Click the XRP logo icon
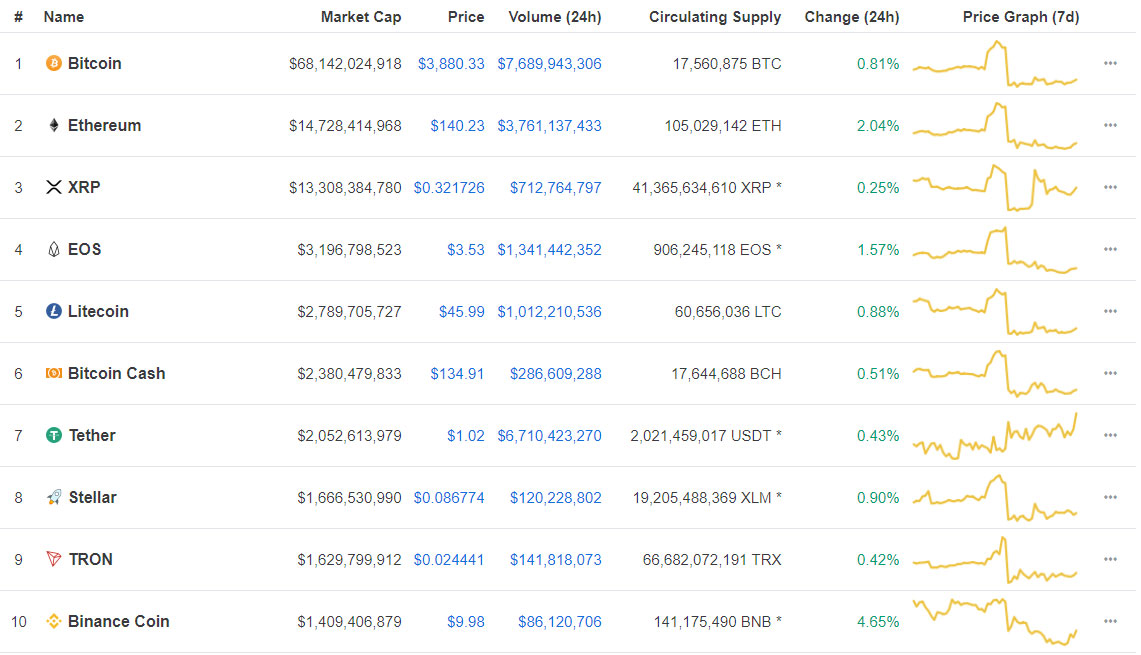Image resolution: width=1141 pixels, height=655 pixels. (x=54, y=187)
